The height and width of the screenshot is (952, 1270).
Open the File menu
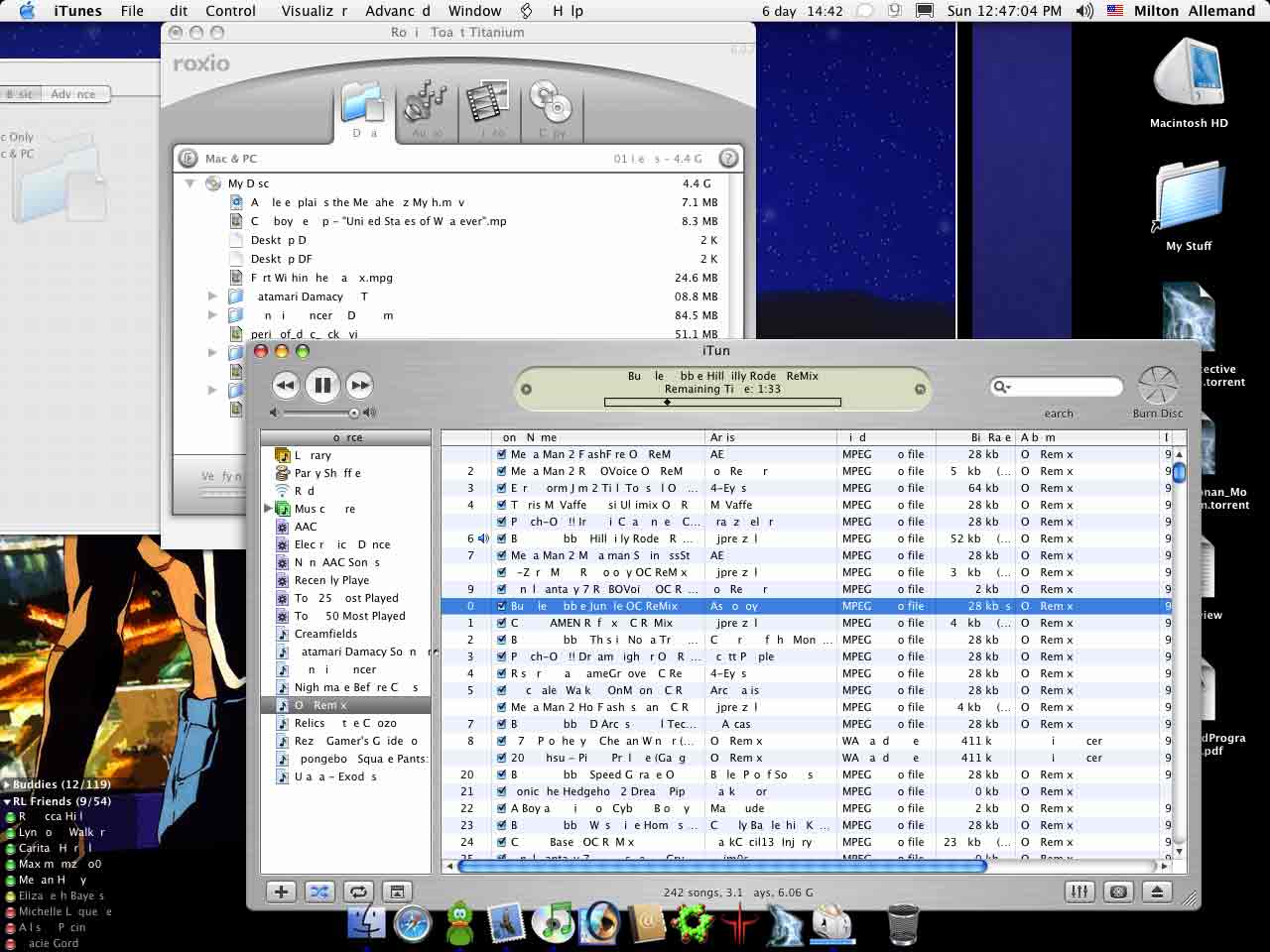point(132,11)
